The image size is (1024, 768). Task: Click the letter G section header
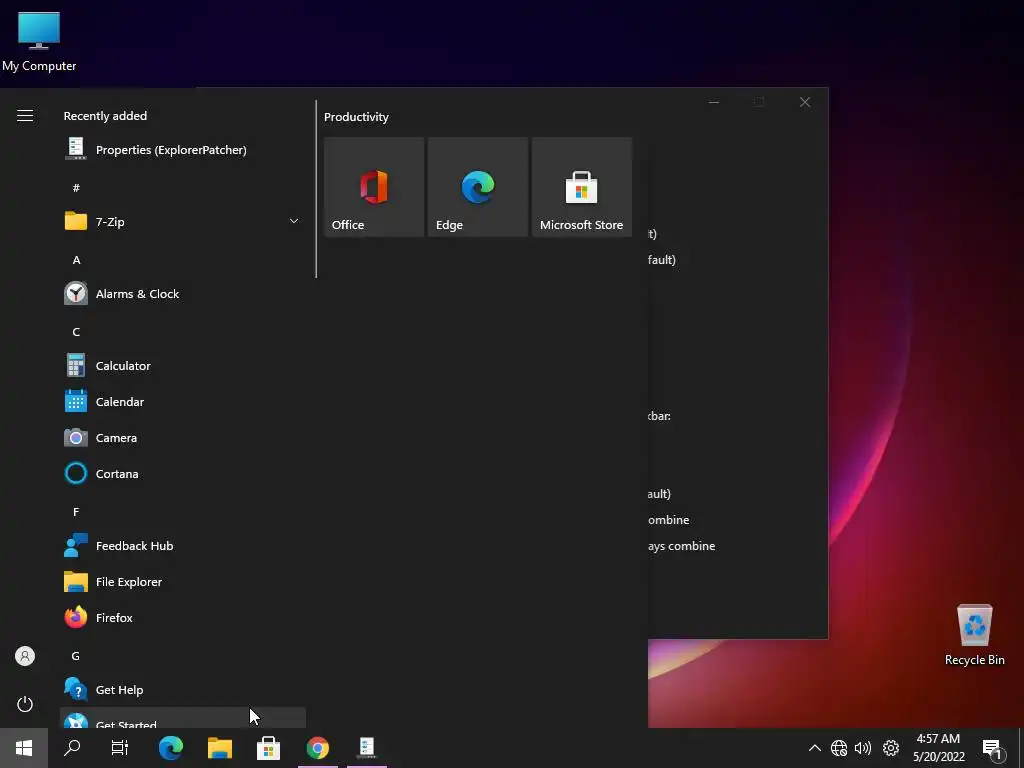click(x=76, y=656)
